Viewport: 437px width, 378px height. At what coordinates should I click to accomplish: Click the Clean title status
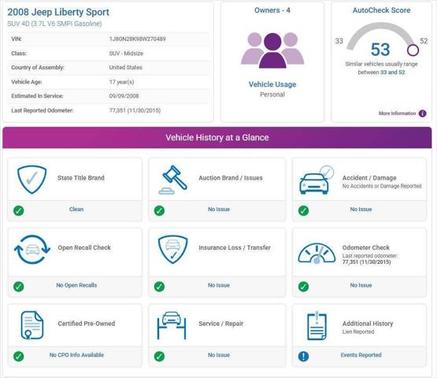pyautogui.click(x=76, y=209)
